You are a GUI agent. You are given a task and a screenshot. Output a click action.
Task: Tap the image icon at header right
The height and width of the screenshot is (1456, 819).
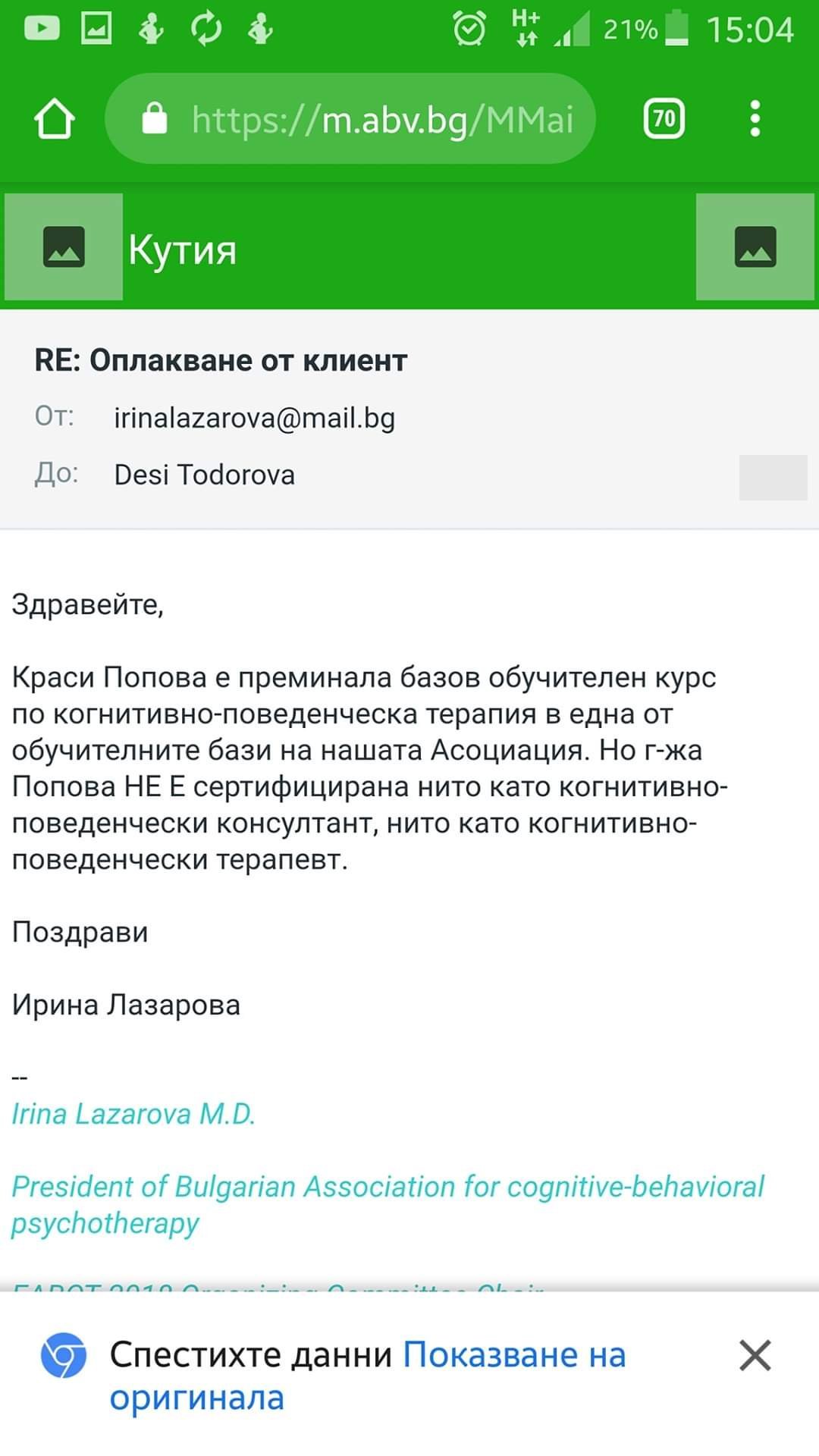coord(755,247)
